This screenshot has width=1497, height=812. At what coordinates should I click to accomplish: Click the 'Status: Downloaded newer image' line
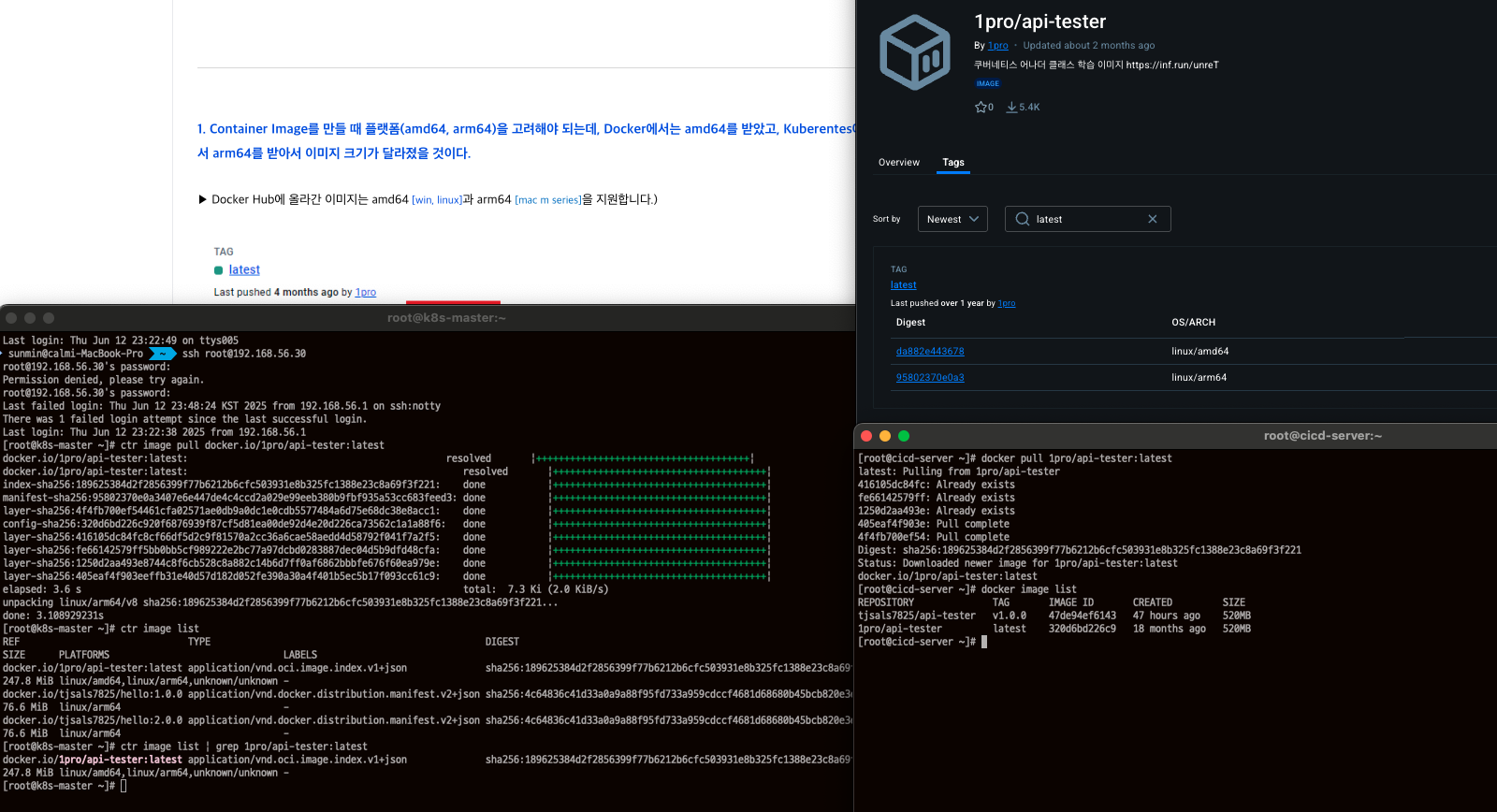coord(1018,563)
